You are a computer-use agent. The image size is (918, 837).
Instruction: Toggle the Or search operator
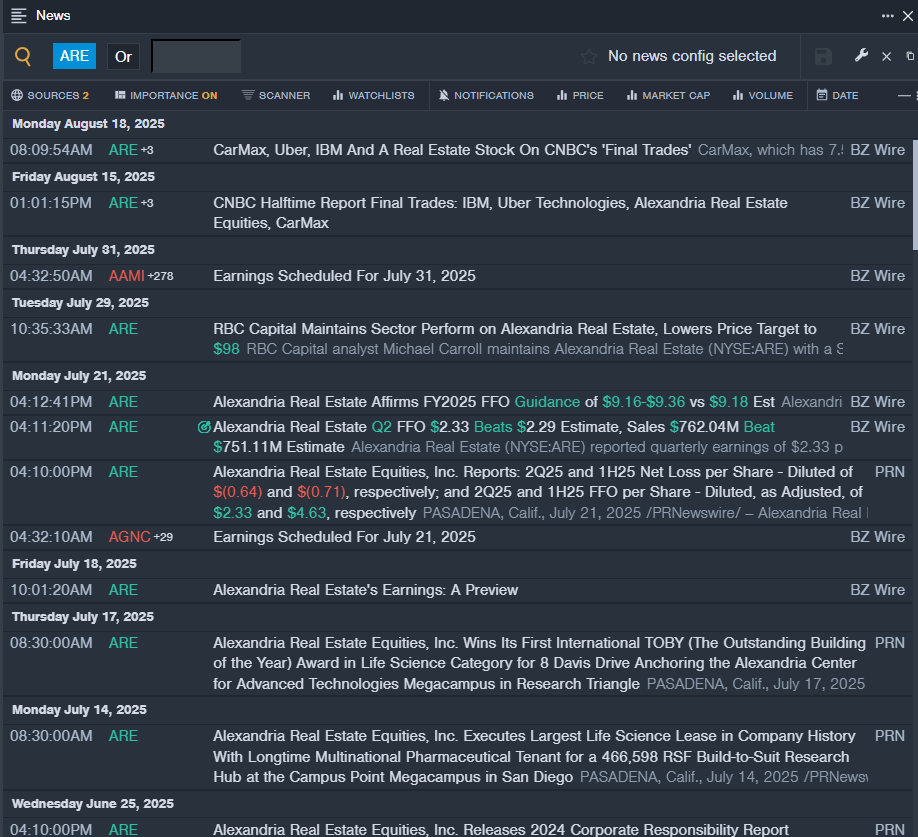click(x=124, y=57)
